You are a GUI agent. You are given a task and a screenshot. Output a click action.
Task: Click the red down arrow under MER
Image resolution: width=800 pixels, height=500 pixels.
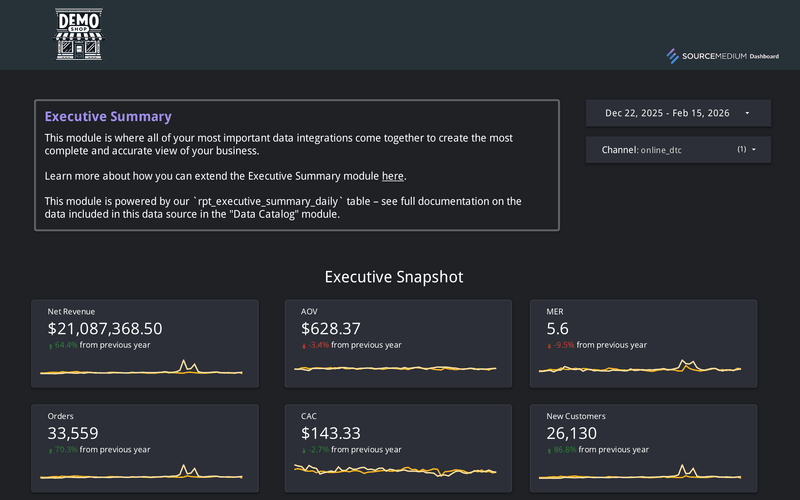(550, 345)
